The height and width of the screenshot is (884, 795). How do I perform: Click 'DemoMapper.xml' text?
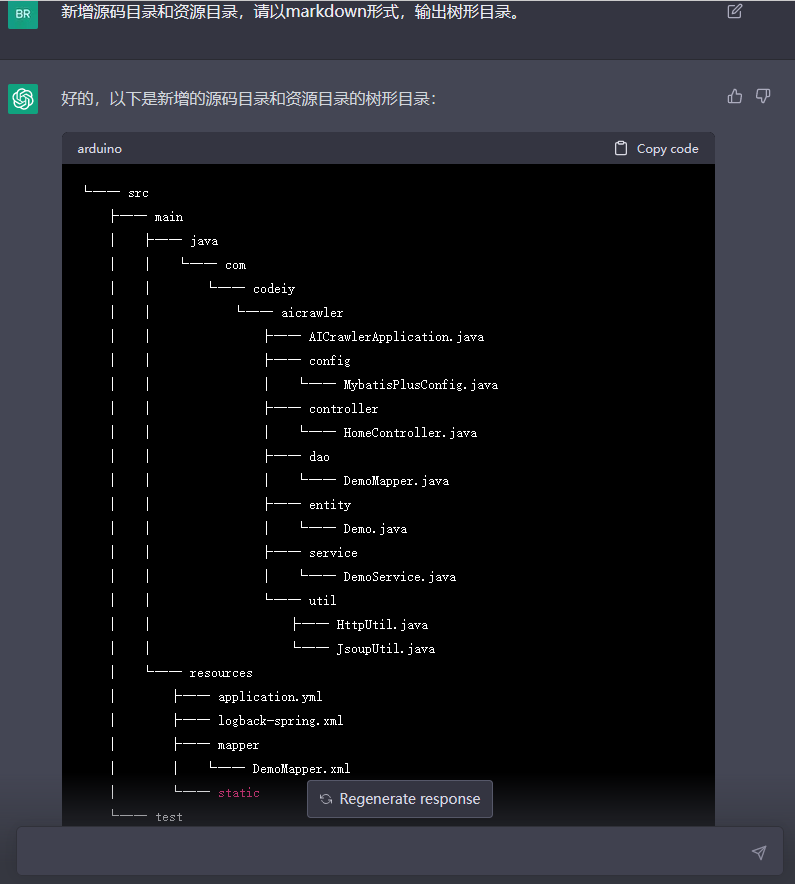pos(302,769)
